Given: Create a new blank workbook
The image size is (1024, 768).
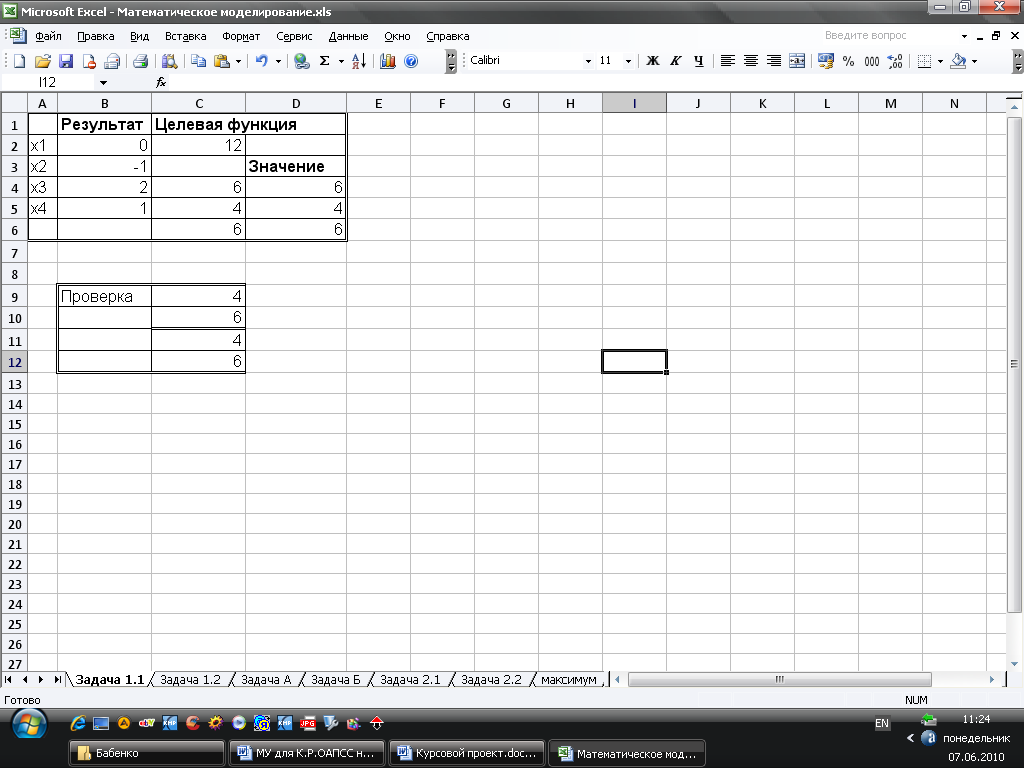Looking at the screenshot, I should pos(19,61).
